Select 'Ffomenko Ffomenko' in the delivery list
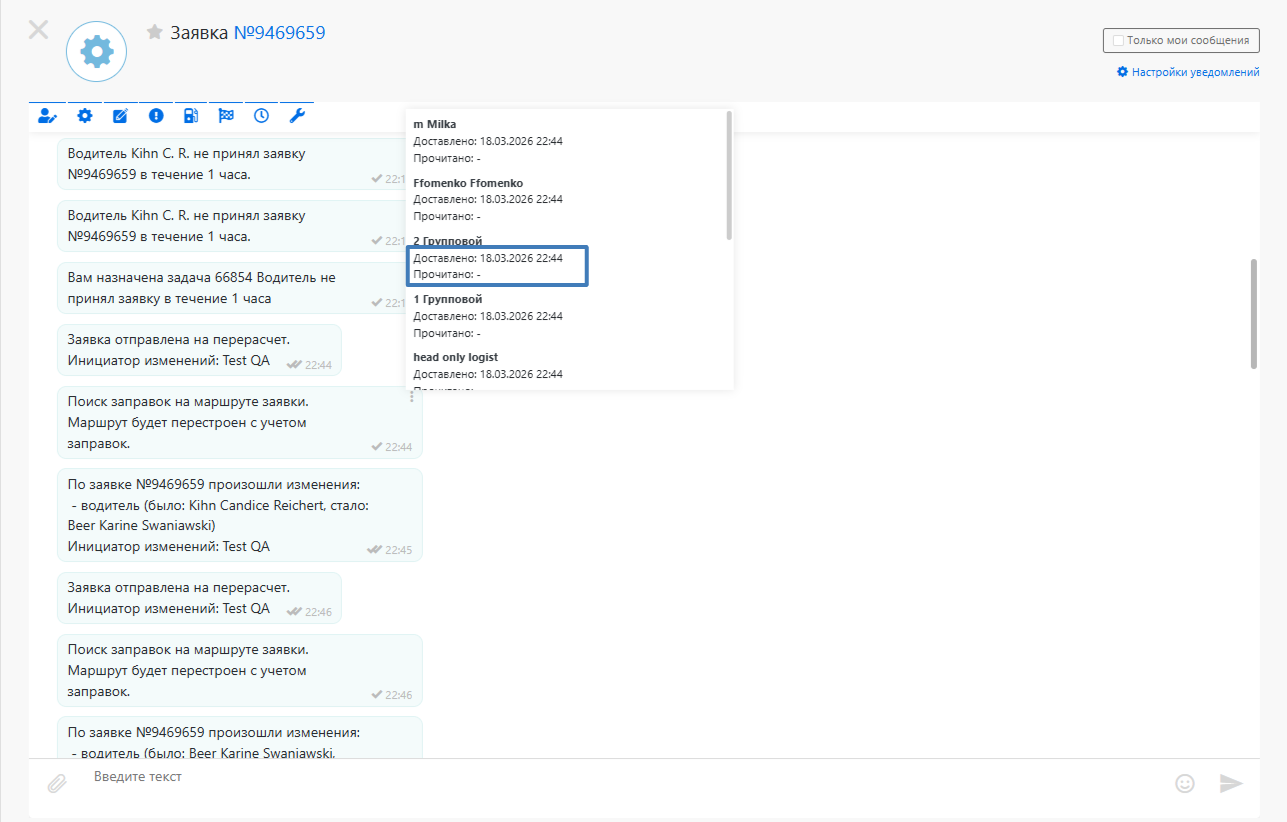The width and height of the screenshot is (1287, 822). [468, 183]
